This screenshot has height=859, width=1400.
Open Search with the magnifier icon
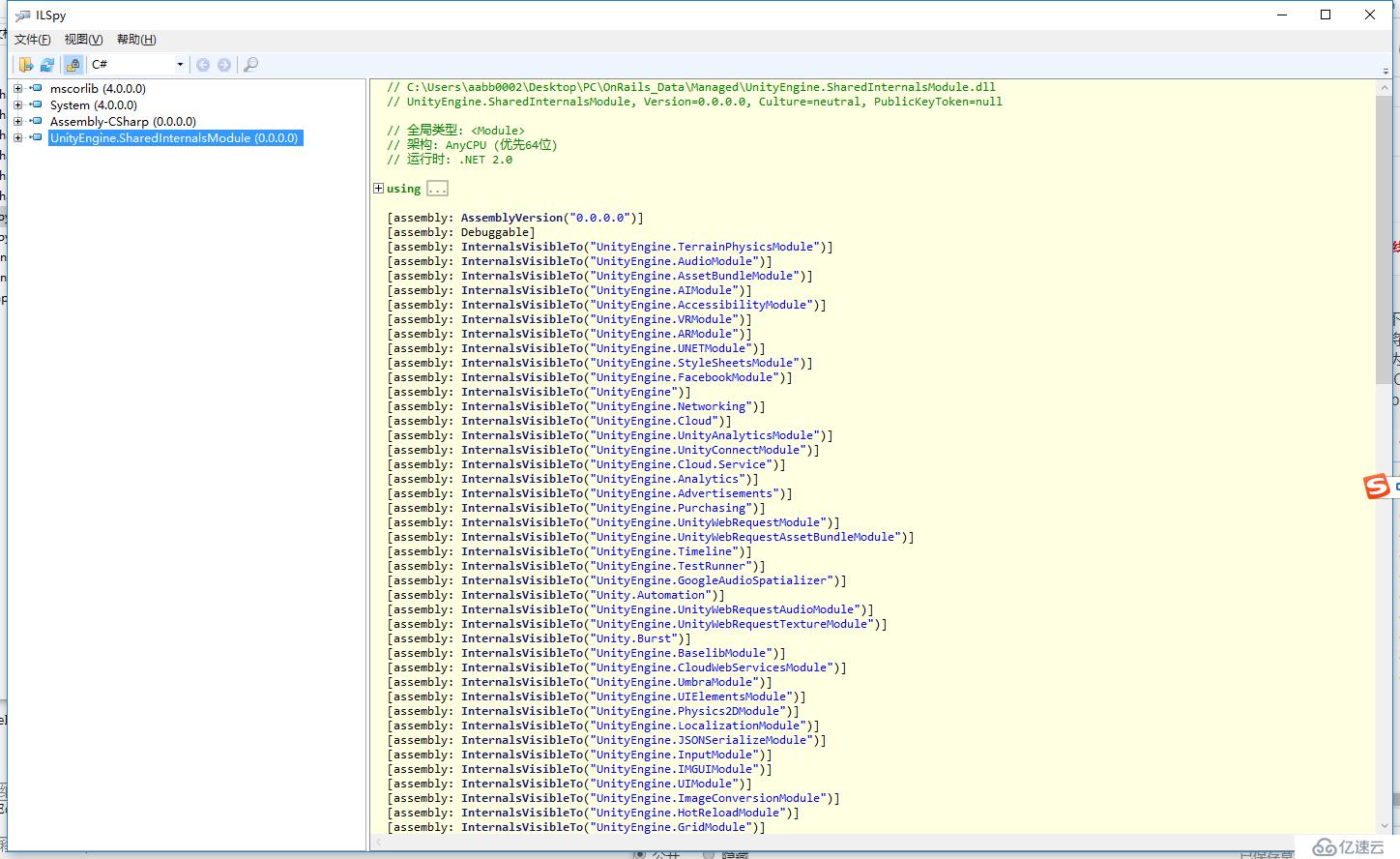click(250, 65)
